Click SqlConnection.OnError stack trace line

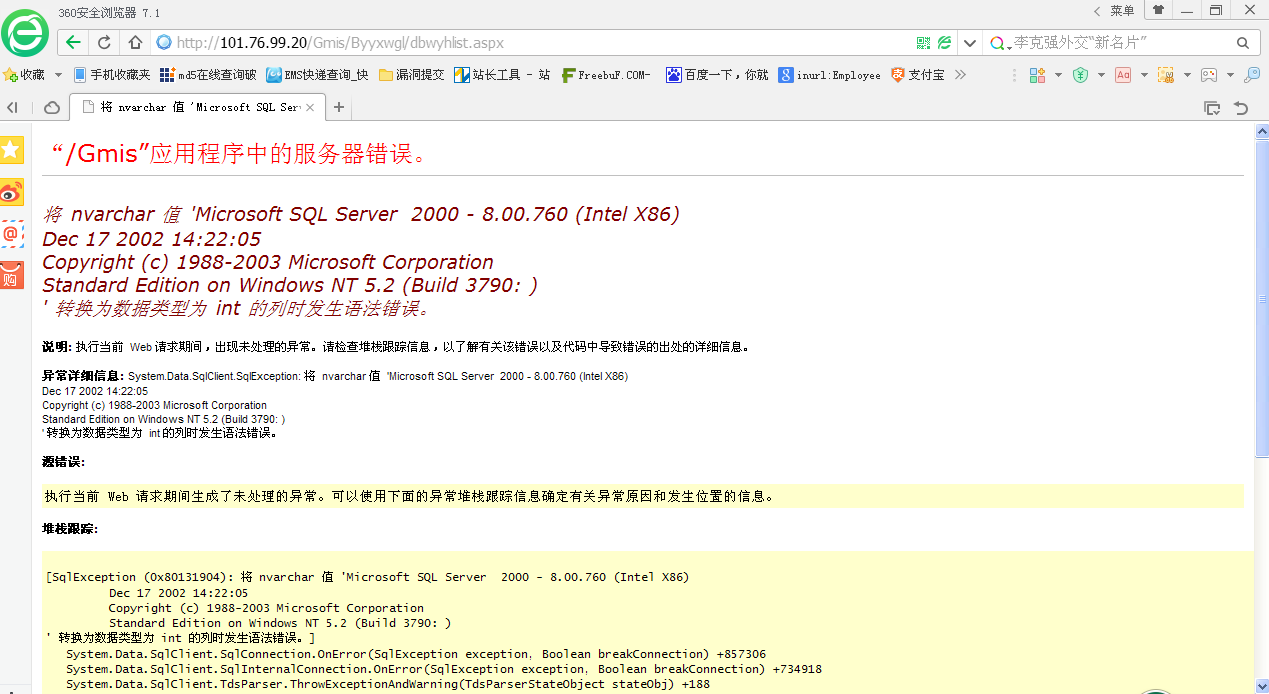coord(416,654)
